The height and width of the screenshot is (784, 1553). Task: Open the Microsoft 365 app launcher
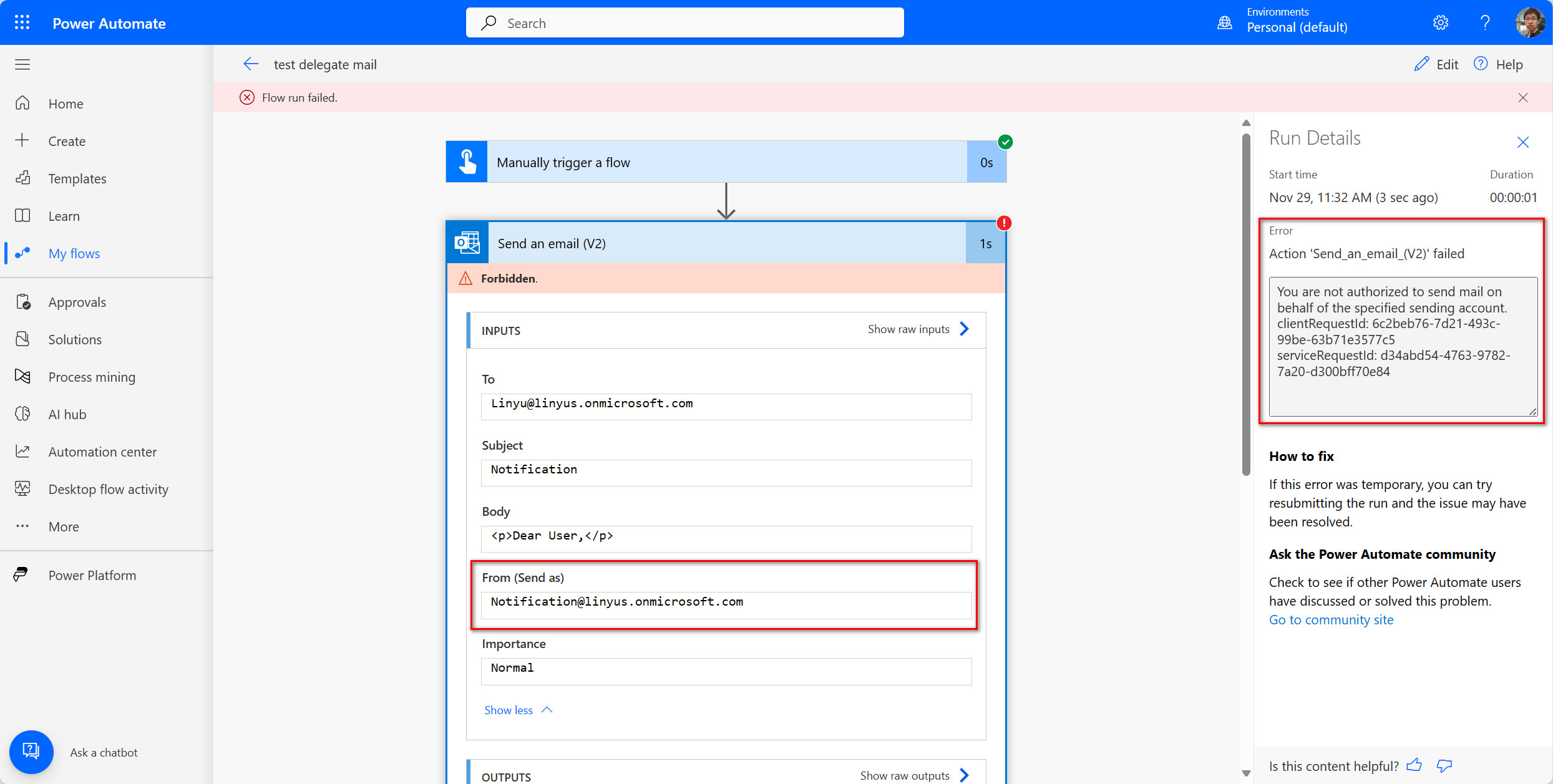click(22, 22)
